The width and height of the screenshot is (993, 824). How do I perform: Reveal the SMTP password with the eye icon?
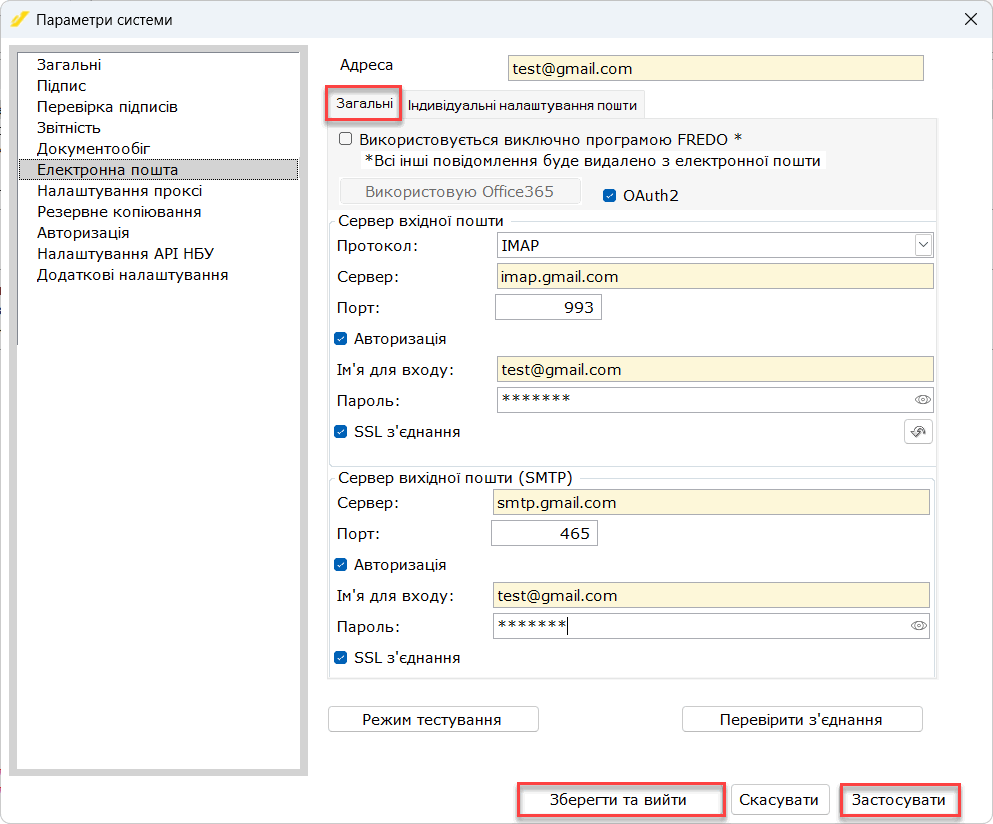coord(919,626)
